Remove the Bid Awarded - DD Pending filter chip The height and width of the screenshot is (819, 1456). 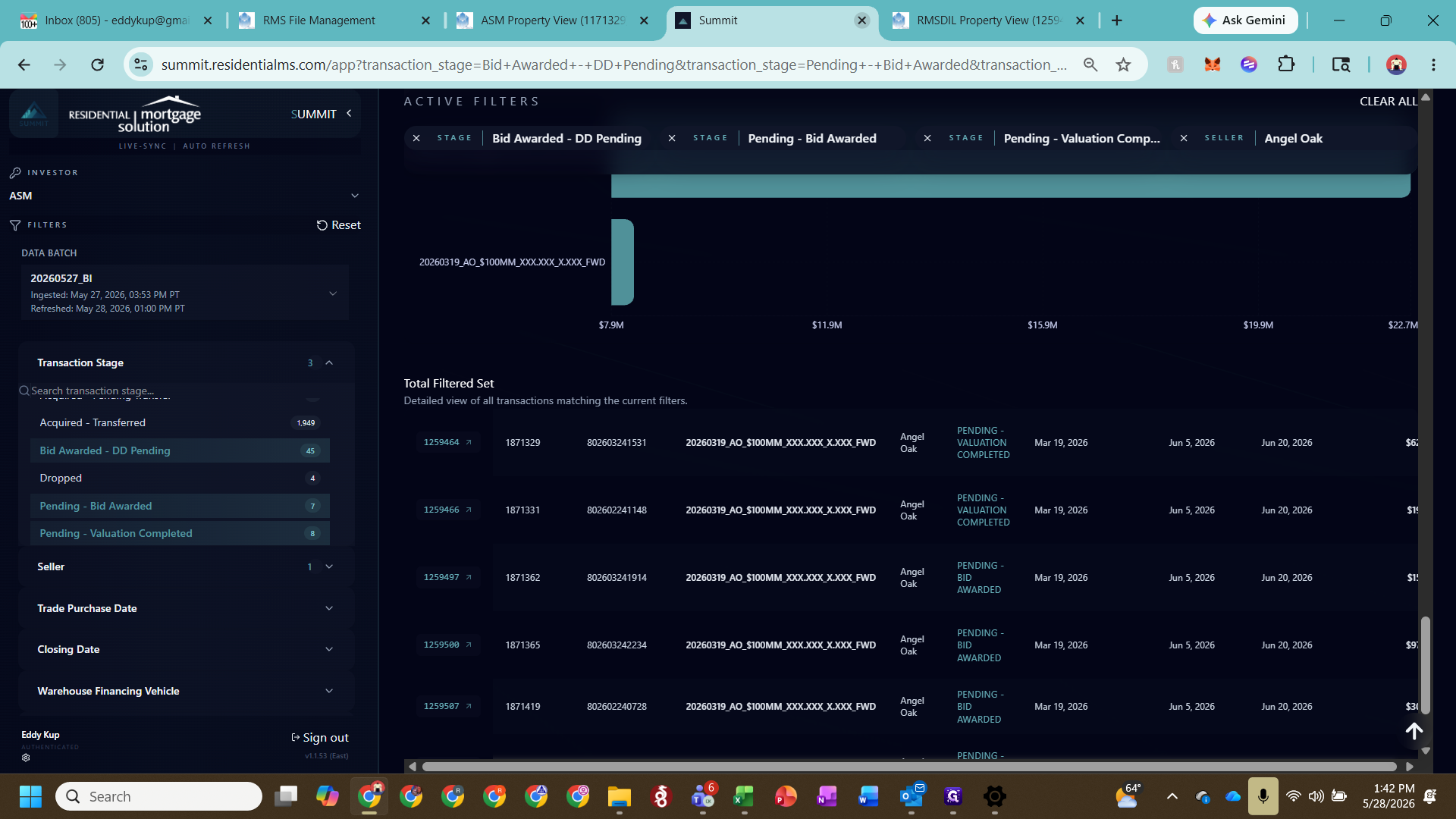coord(416,138)
